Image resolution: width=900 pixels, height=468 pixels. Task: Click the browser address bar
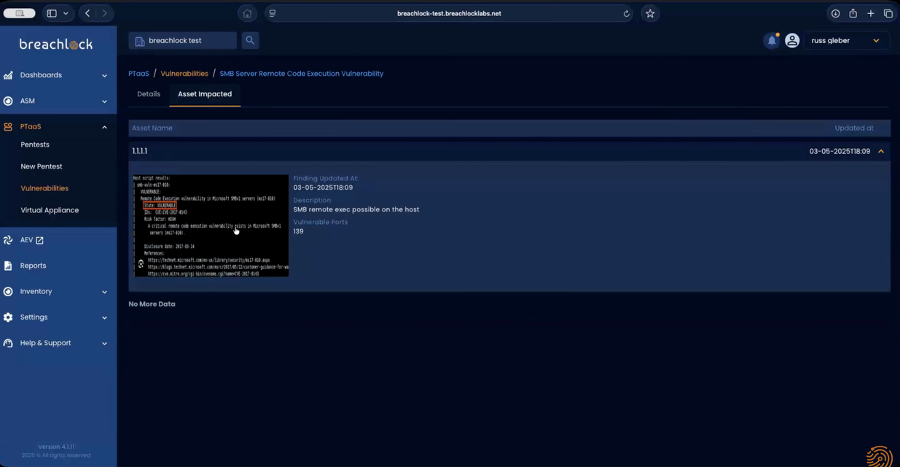(449, 13)
